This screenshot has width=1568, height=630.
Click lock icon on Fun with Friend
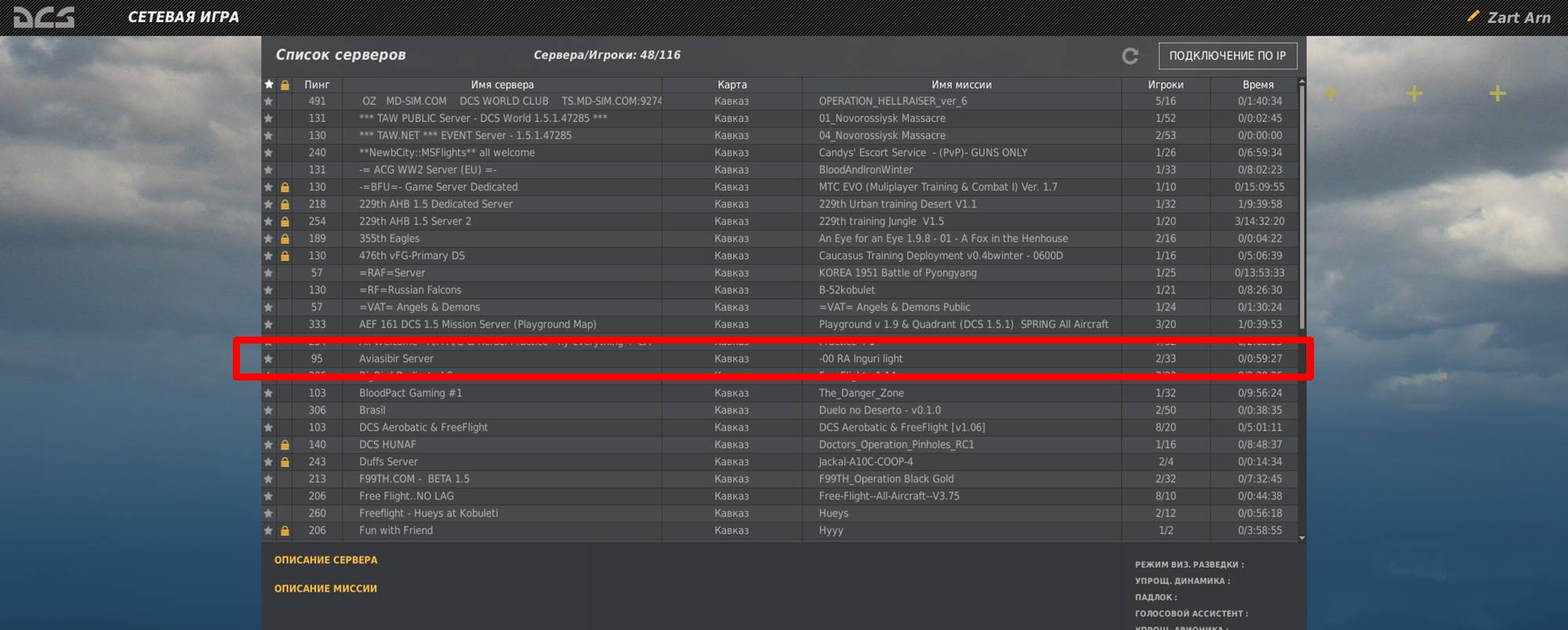point(285,531)
